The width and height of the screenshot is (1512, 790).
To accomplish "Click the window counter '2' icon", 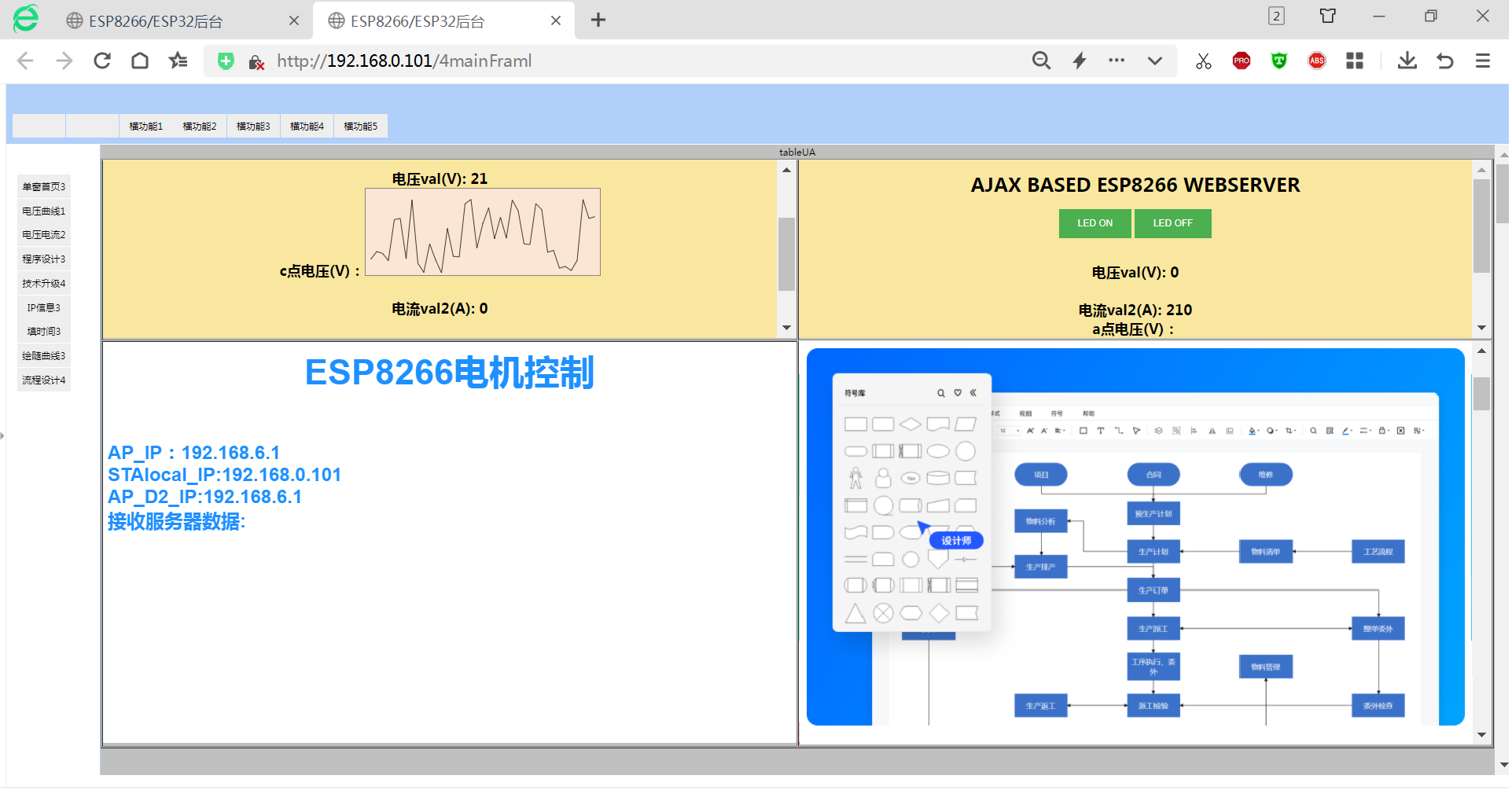I will tap(1277, 16).
